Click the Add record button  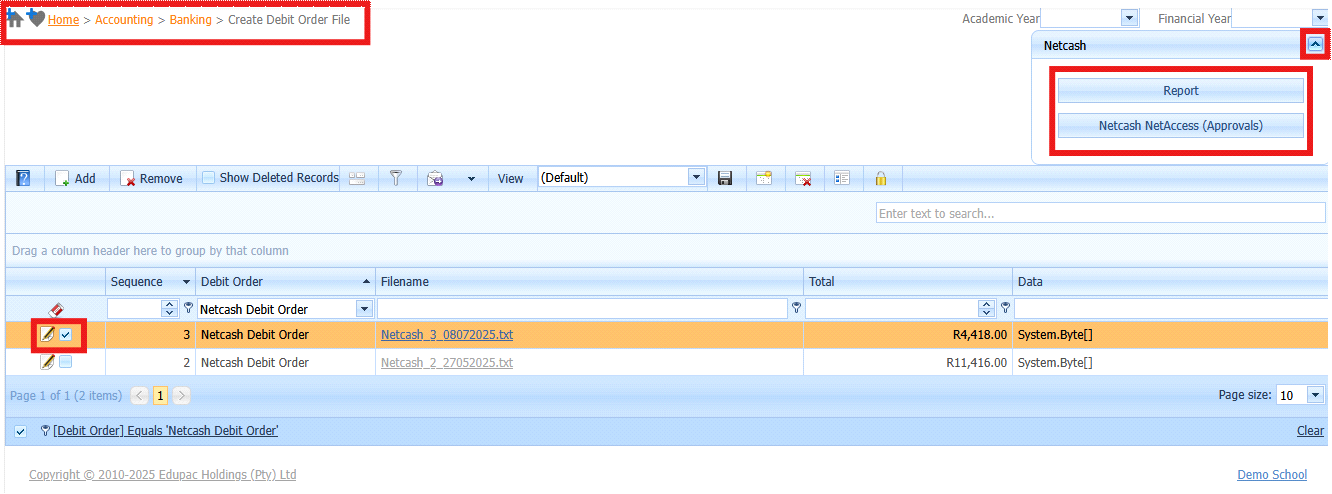point(76,178)
